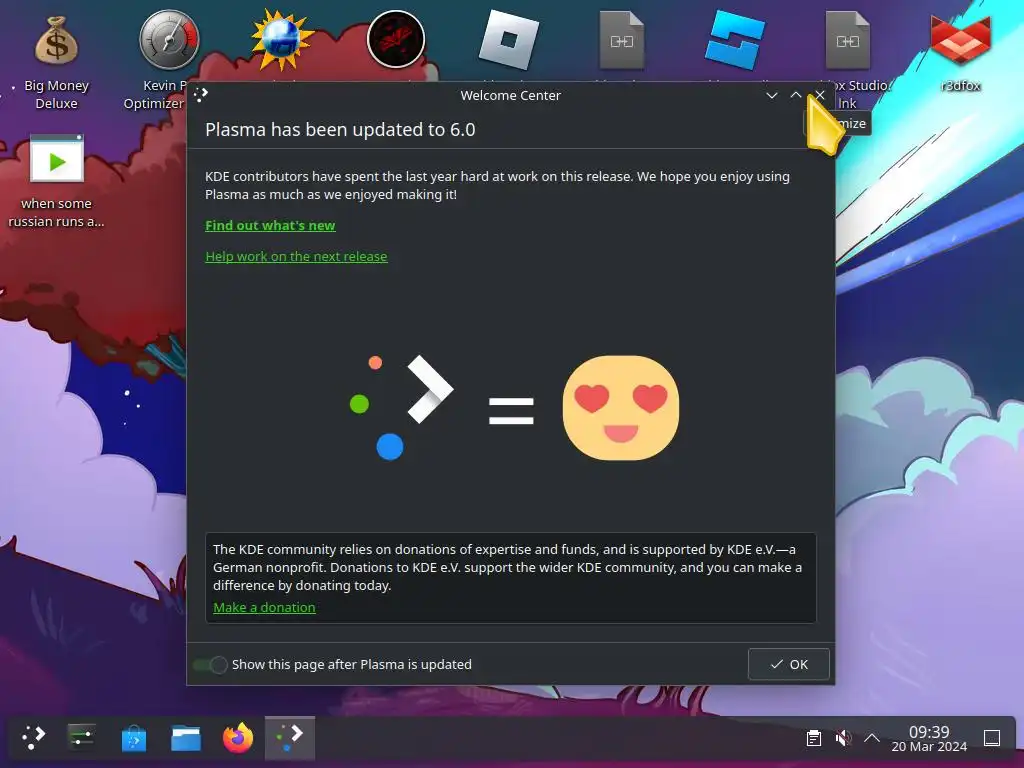Open the KDE application launcher in taskbar
The height and width of the screenshot is (768, 1024).
33,737
